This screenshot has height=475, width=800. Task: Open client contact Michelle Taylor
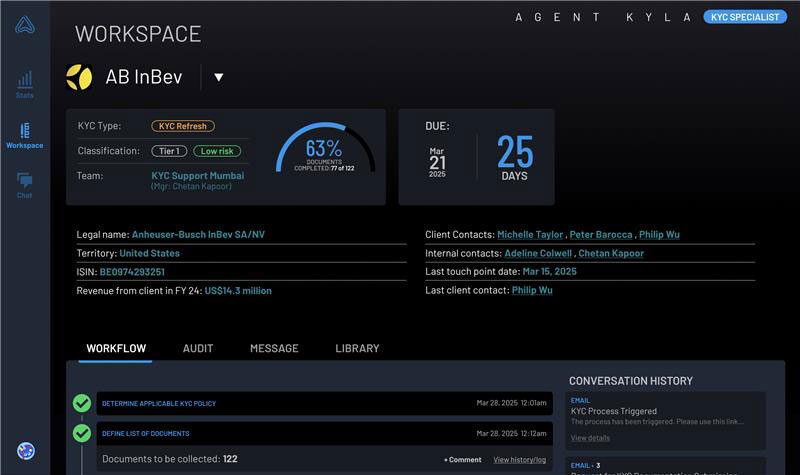pyautogui.click(x=530, y=234)
